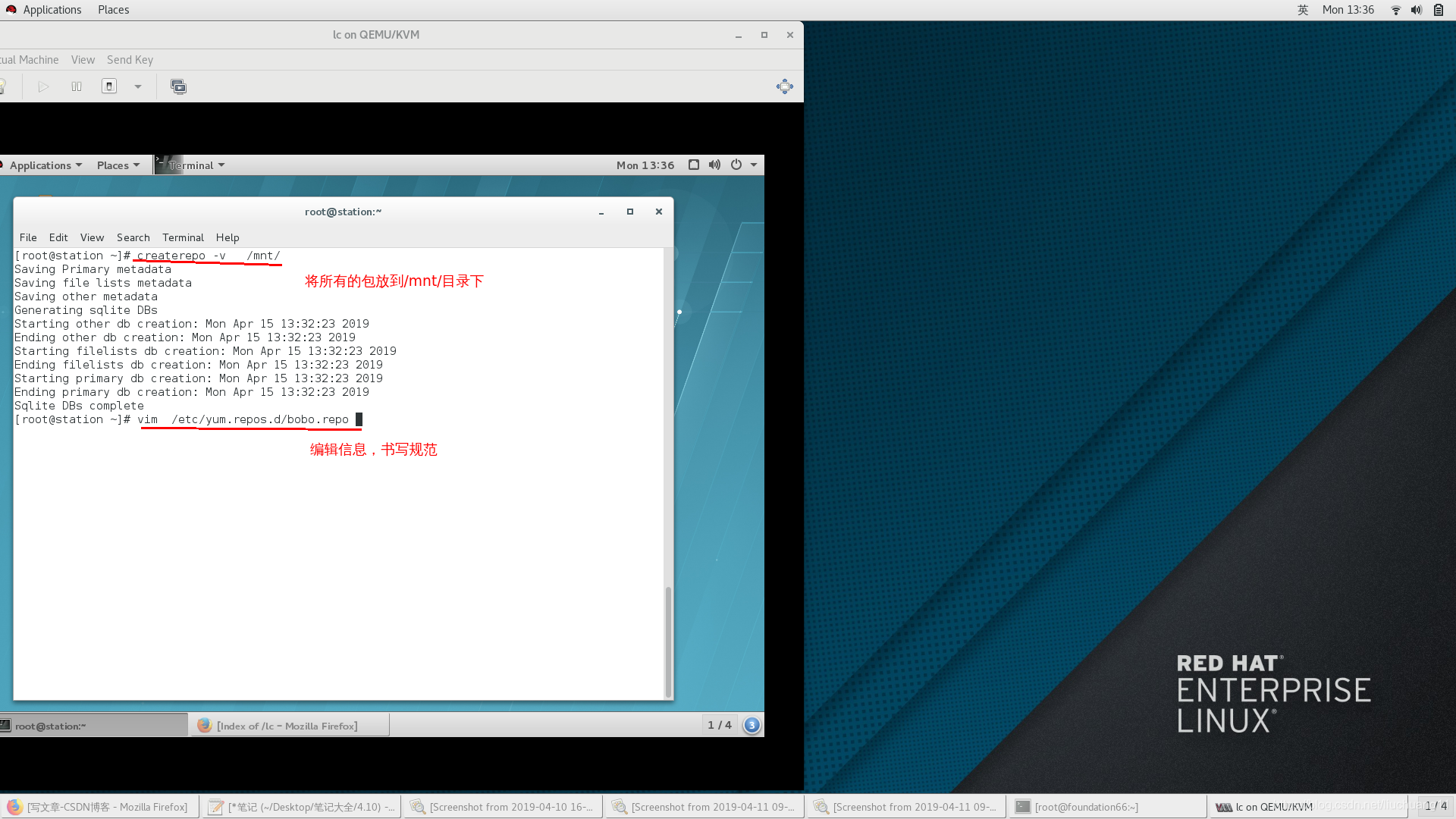Minimize the root@station terminal window
The width and height of the screenshot is (1456, 819).
601,212
